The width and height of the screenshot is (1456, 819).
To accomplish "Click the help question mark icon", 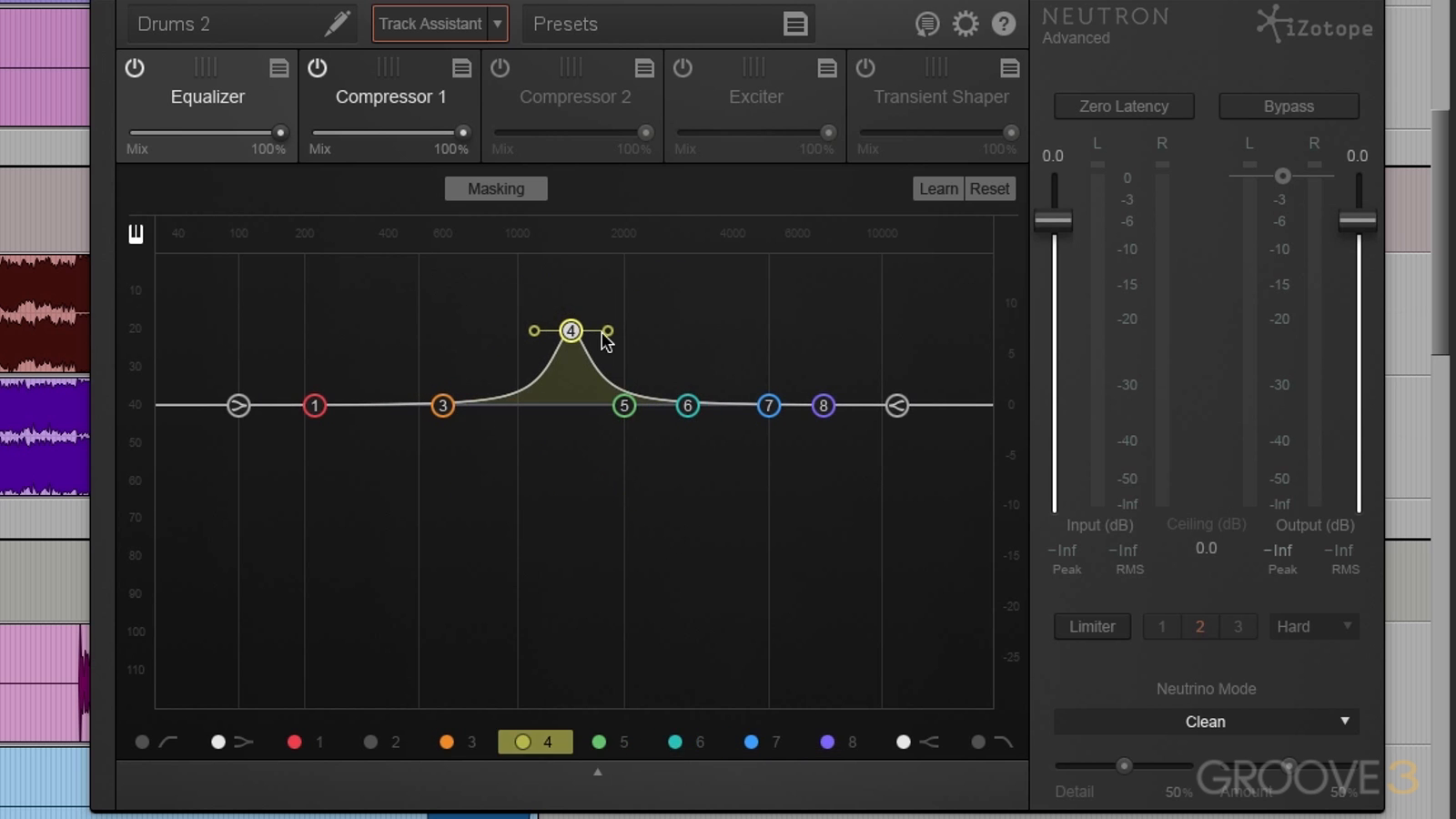I will coord(1004,24).
